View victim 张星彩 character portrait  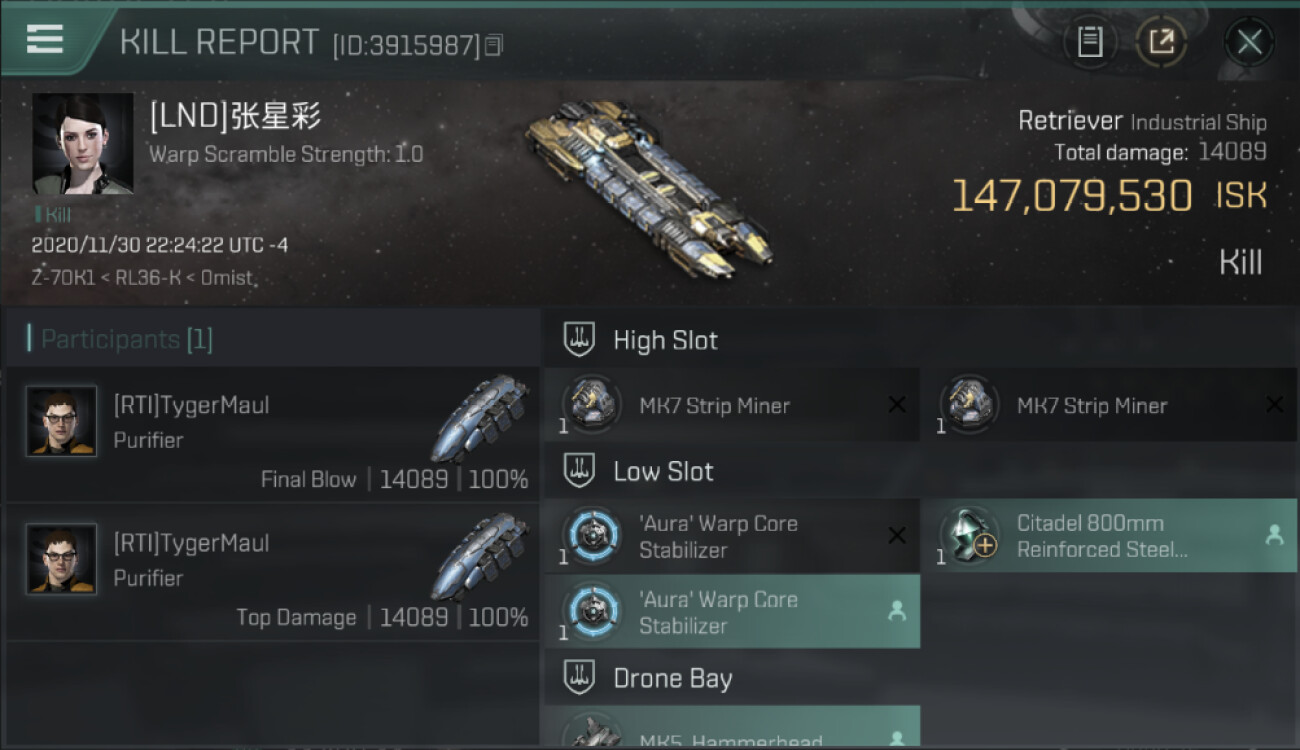(83, 144)
